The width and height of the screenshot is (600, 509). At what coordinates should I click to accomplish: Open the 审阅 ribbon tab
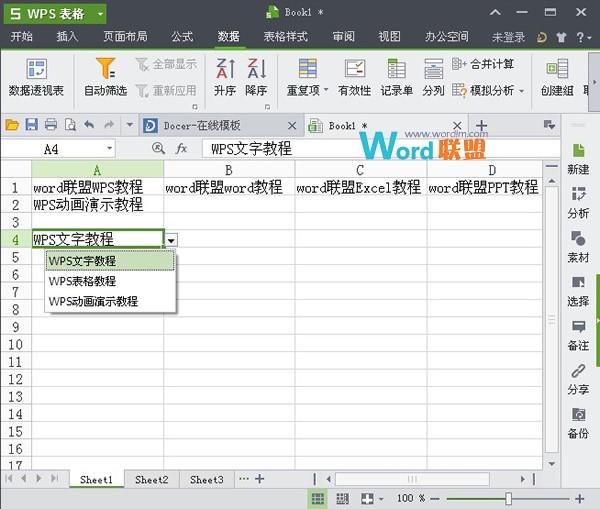pyautogui.click(x=343, y=37)
